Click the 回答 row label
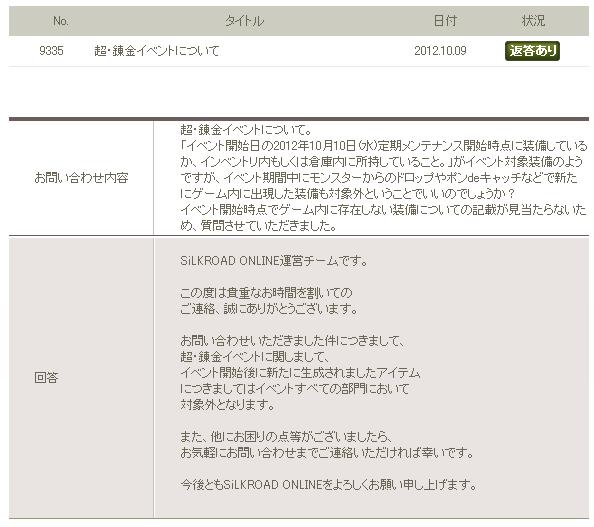Viewport: 594px width, 527px height. pyautogui.click(x=46, y=377)
